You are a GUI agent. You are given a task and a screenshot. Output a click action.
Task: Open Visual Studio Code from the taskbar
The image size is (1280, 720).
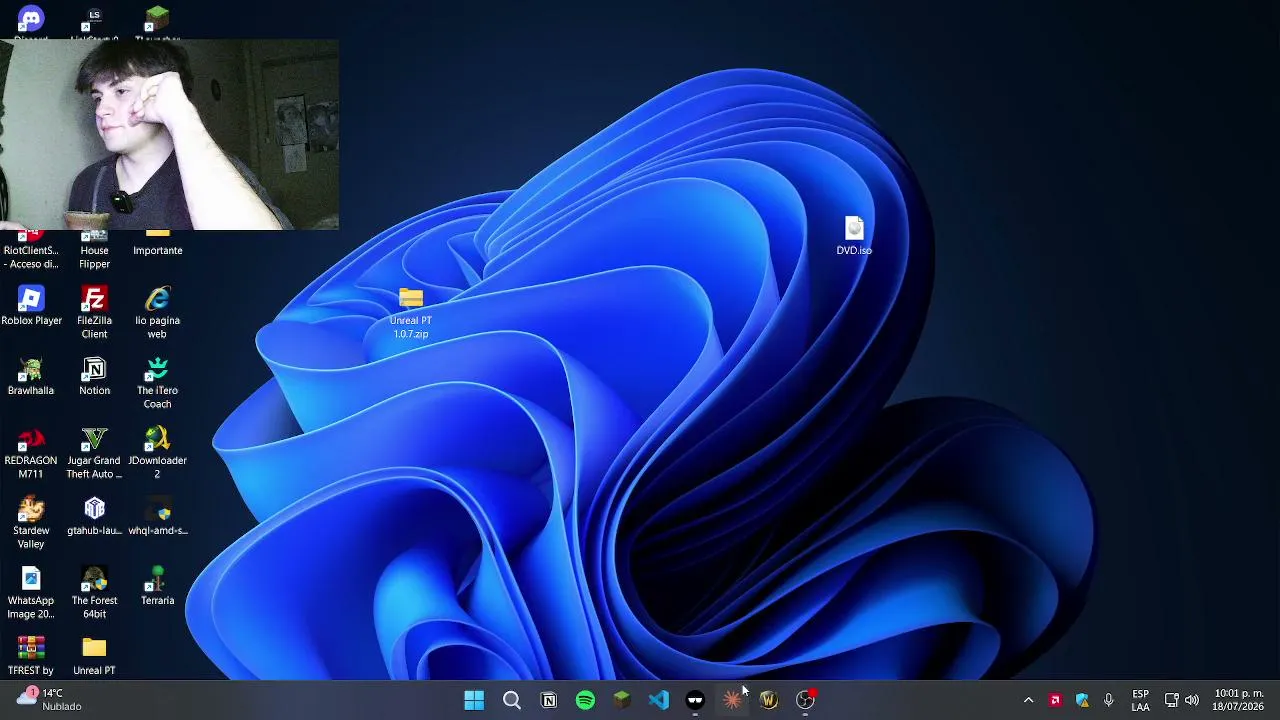[658, 700]
